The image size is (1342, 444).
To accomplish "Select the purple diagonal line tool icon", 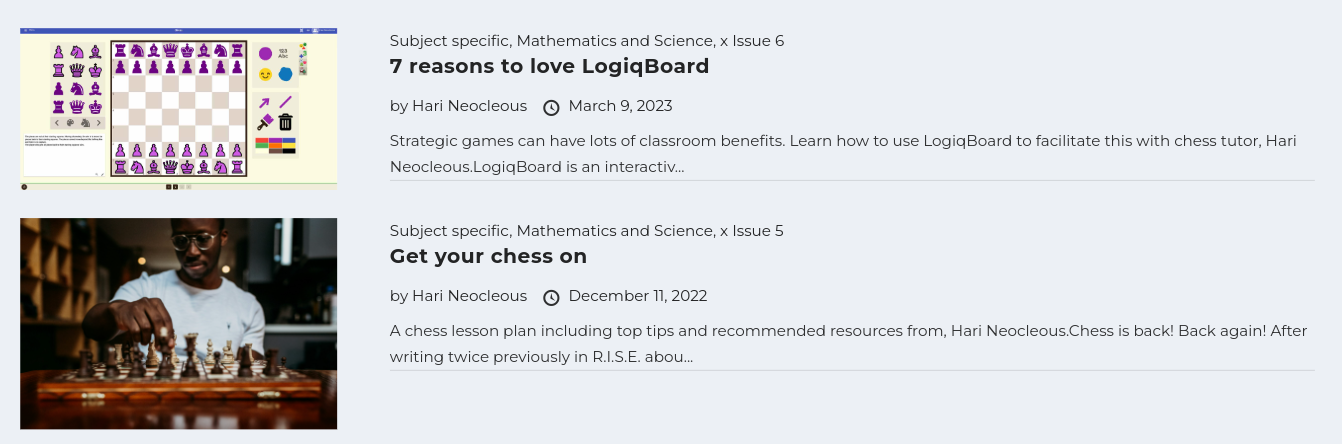I will (285, 102).
